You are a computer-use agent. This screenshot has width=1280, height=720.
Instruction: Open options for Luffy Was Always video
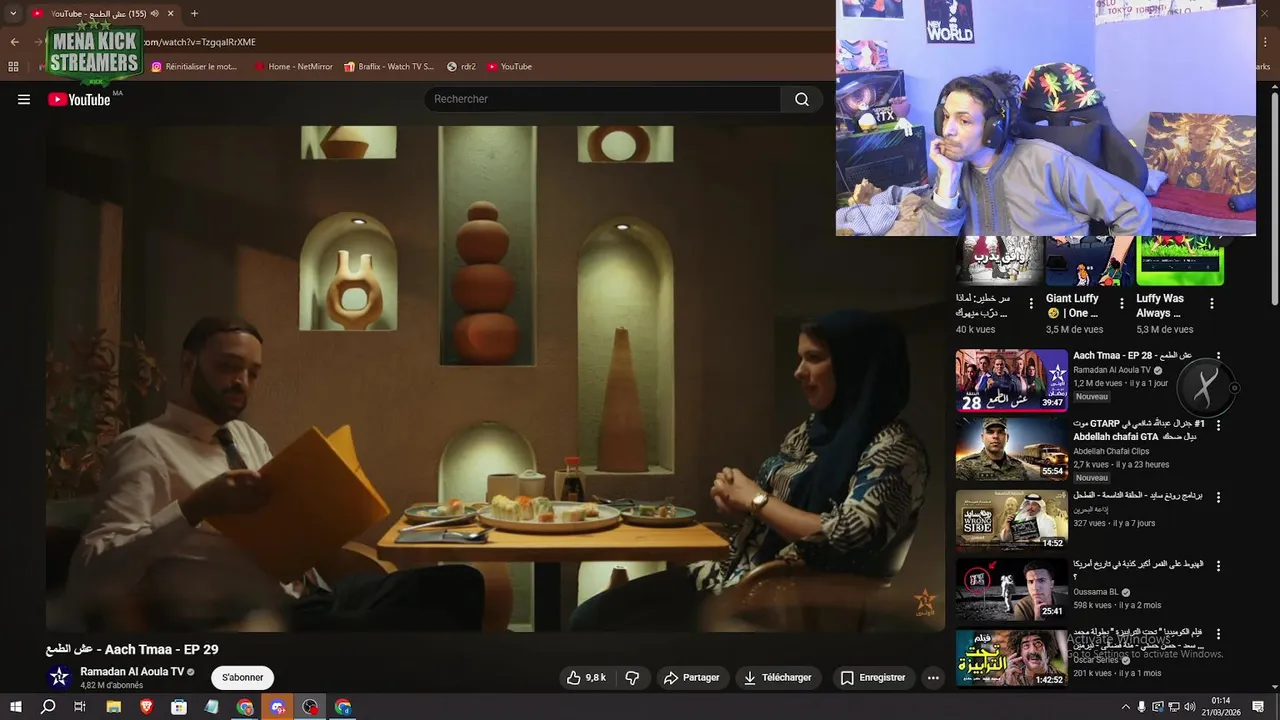[x=1212, y=303]
